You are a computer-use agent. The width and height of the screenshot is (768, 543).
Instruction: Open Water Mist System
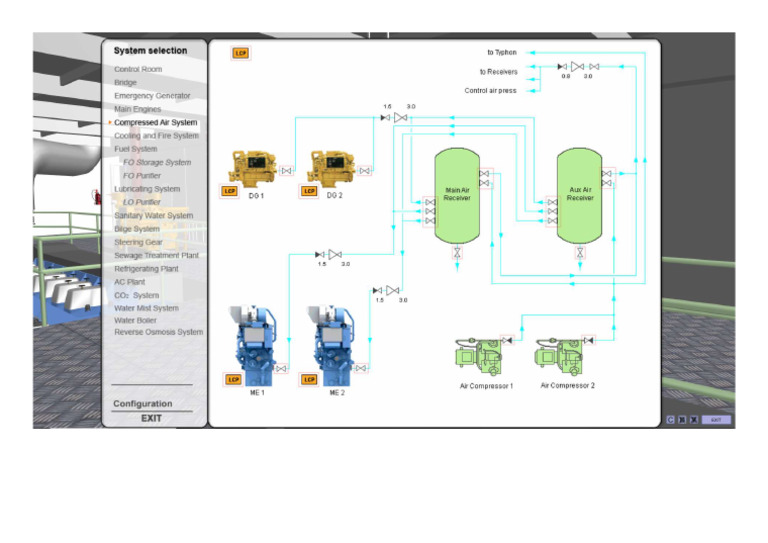point(146,308)
